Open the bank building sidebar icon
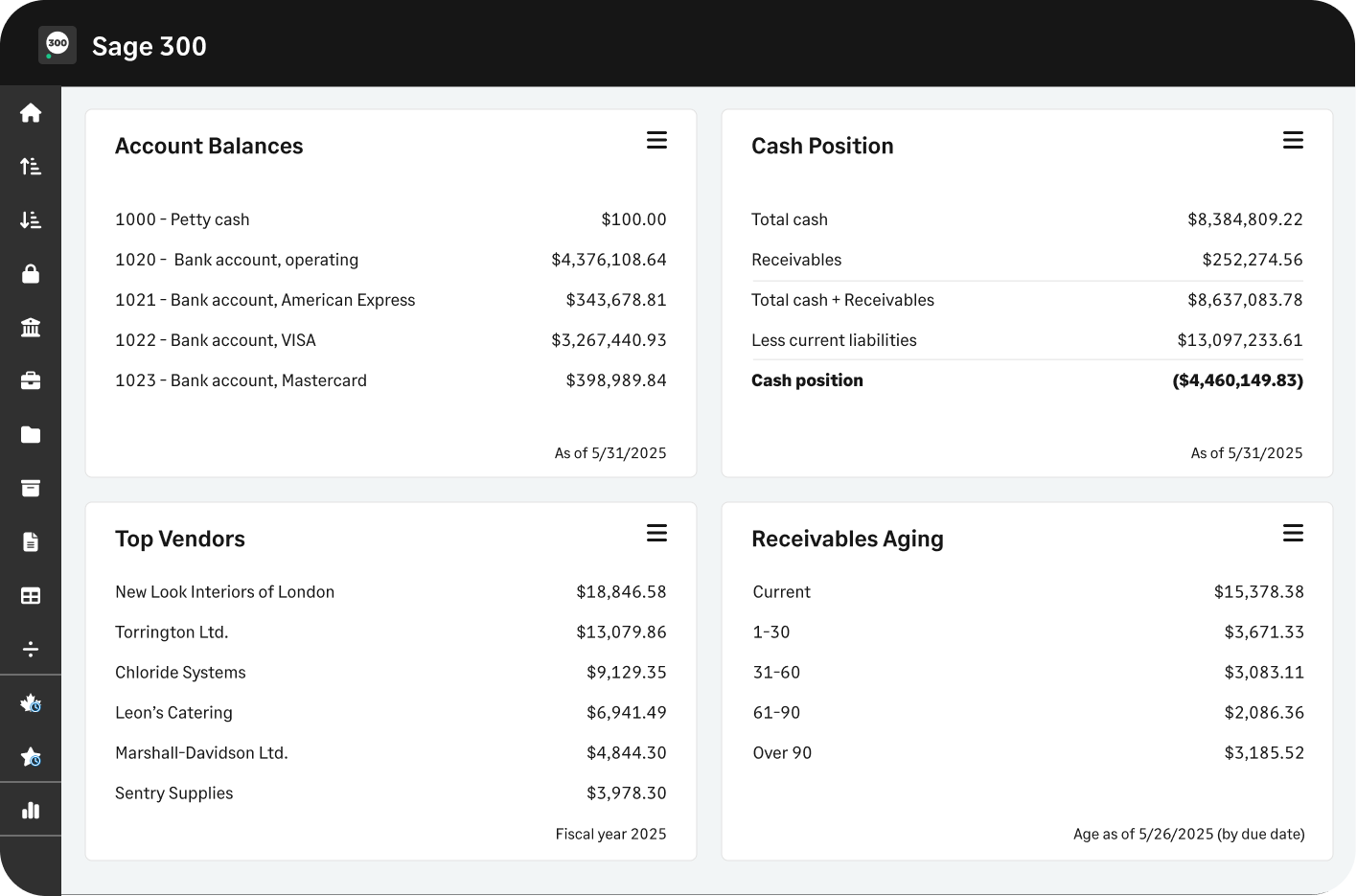 (x=31, y=328)
